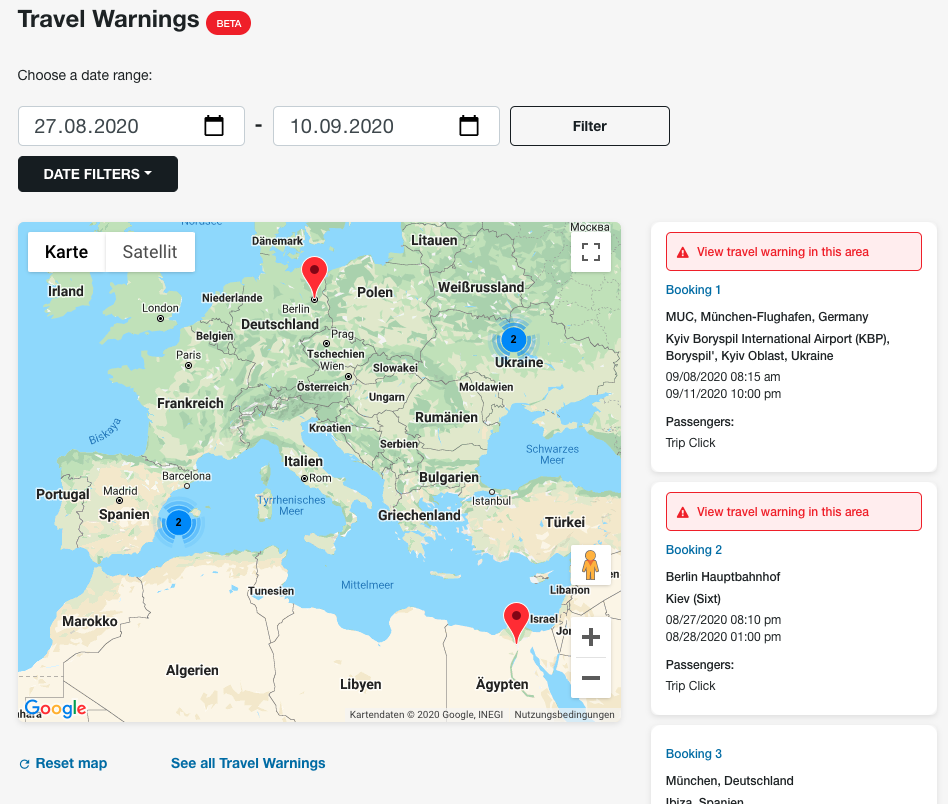
Task: Open the Booking 1 link
Action: coord(693,290)
